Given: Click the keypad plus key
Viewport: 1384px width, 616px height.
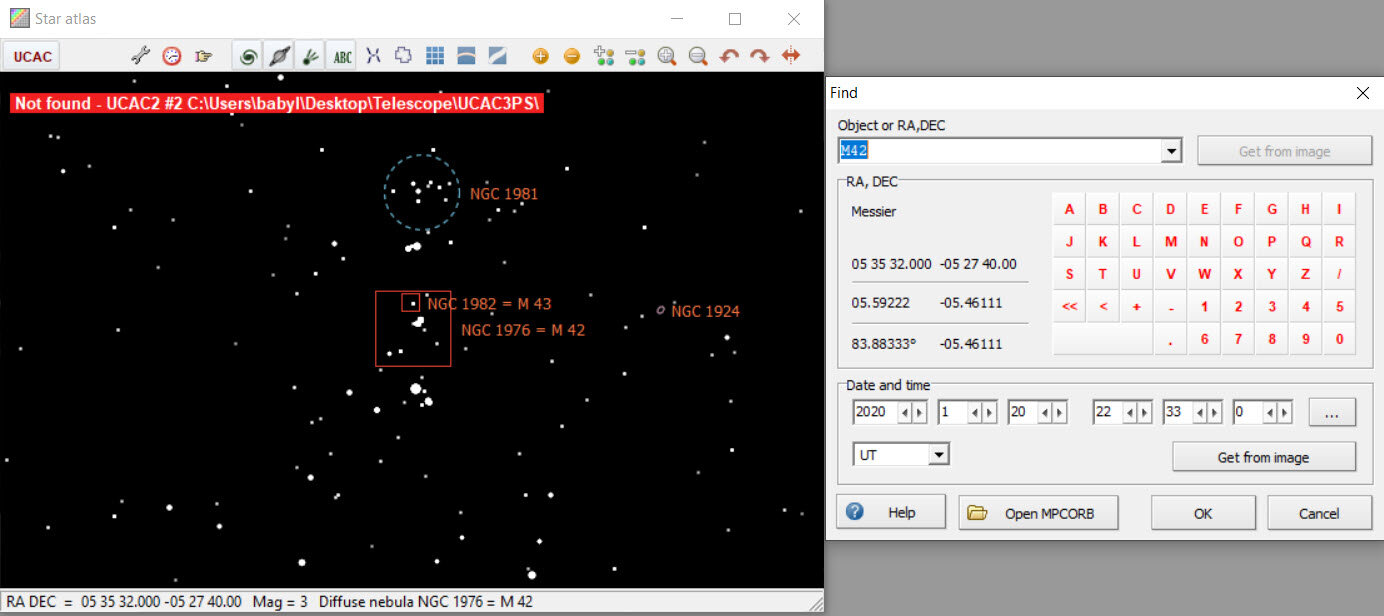Looking at the screenshot, I should click(1137, 306).
